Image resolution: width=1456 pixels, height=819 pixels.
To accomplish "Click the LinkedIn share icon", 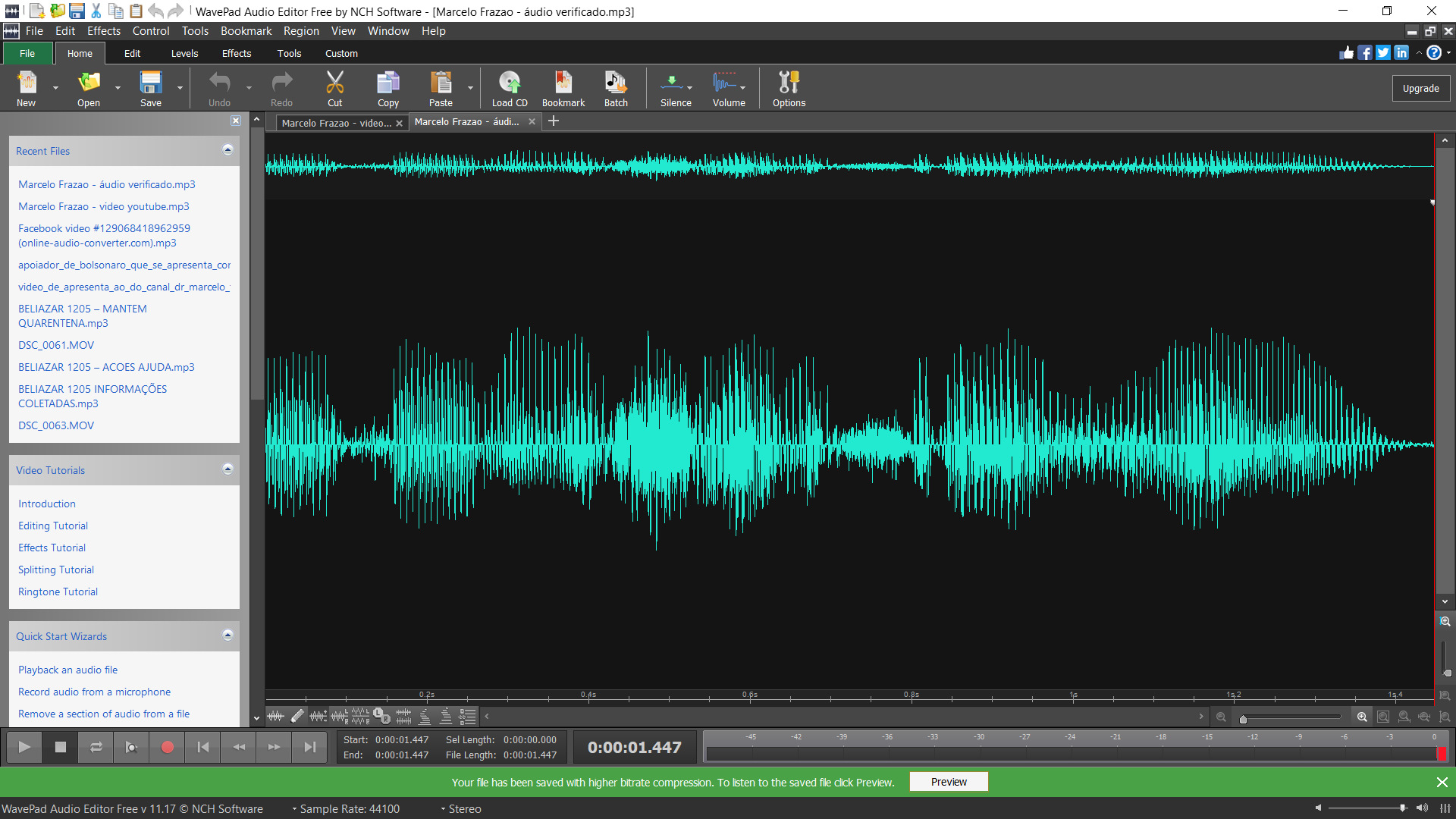I will pyautogui.click(x=1401, y=52).
